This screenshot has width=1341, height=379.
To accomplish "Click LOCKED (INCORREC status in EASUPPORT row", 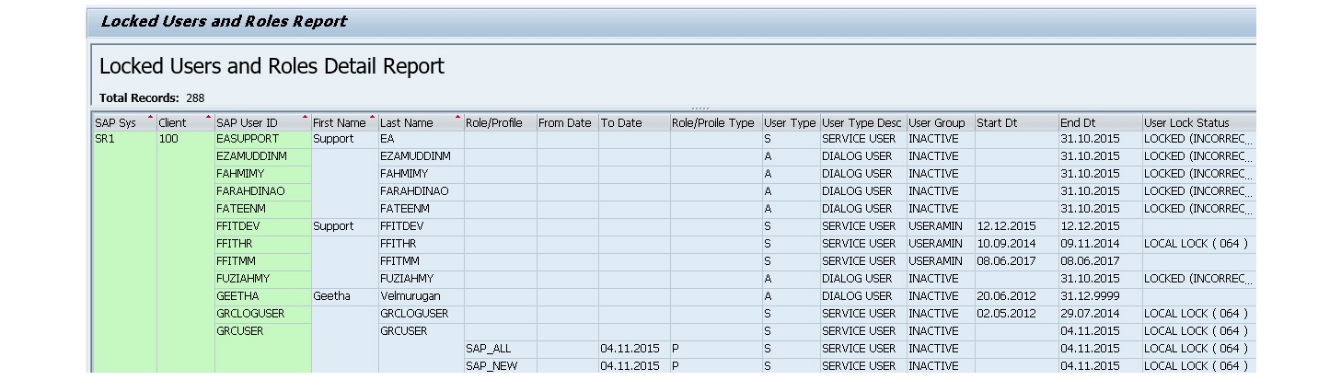I will pos(1199,139).
